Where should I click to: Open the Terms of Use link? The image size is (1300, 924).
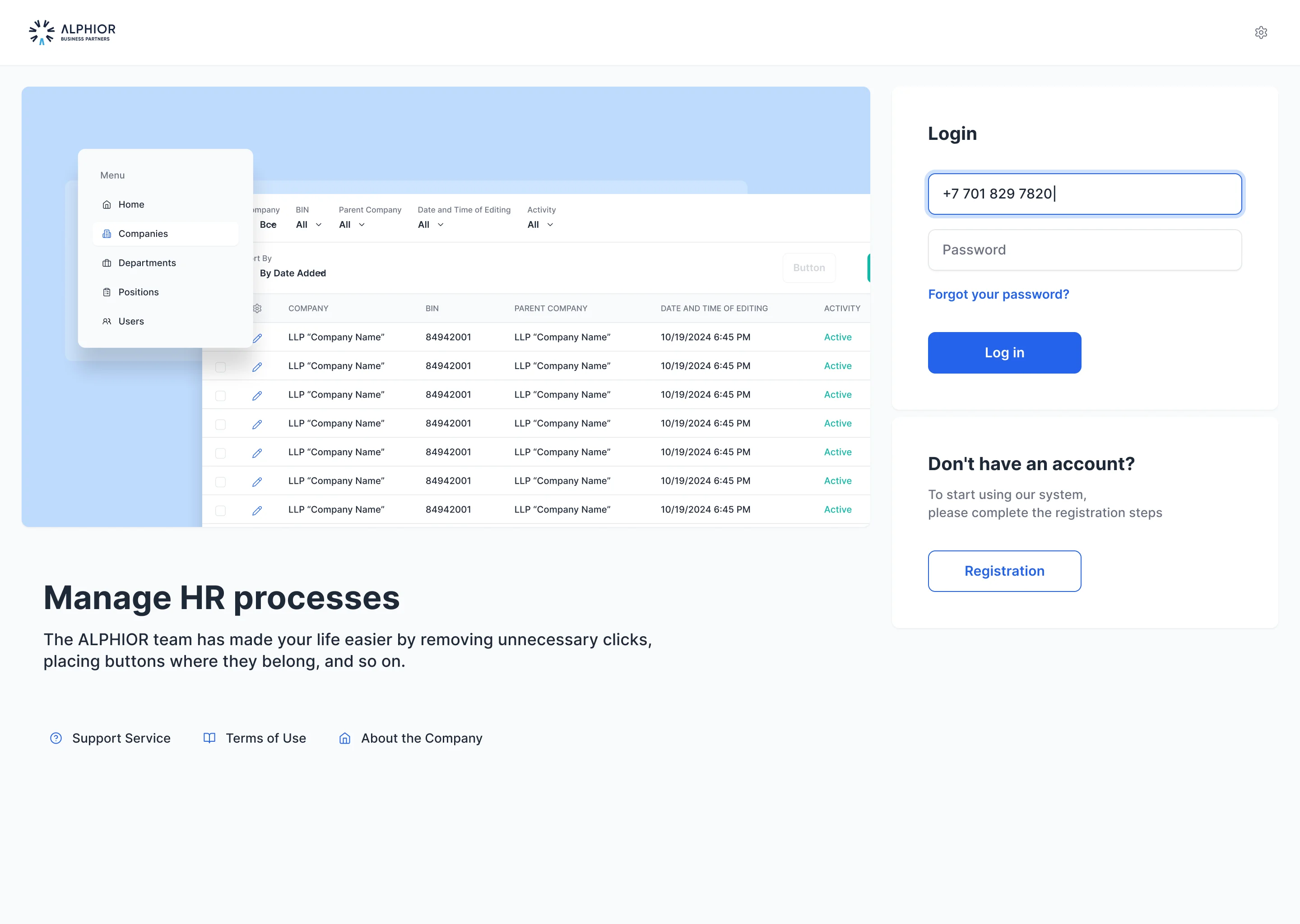click(255, 738)
